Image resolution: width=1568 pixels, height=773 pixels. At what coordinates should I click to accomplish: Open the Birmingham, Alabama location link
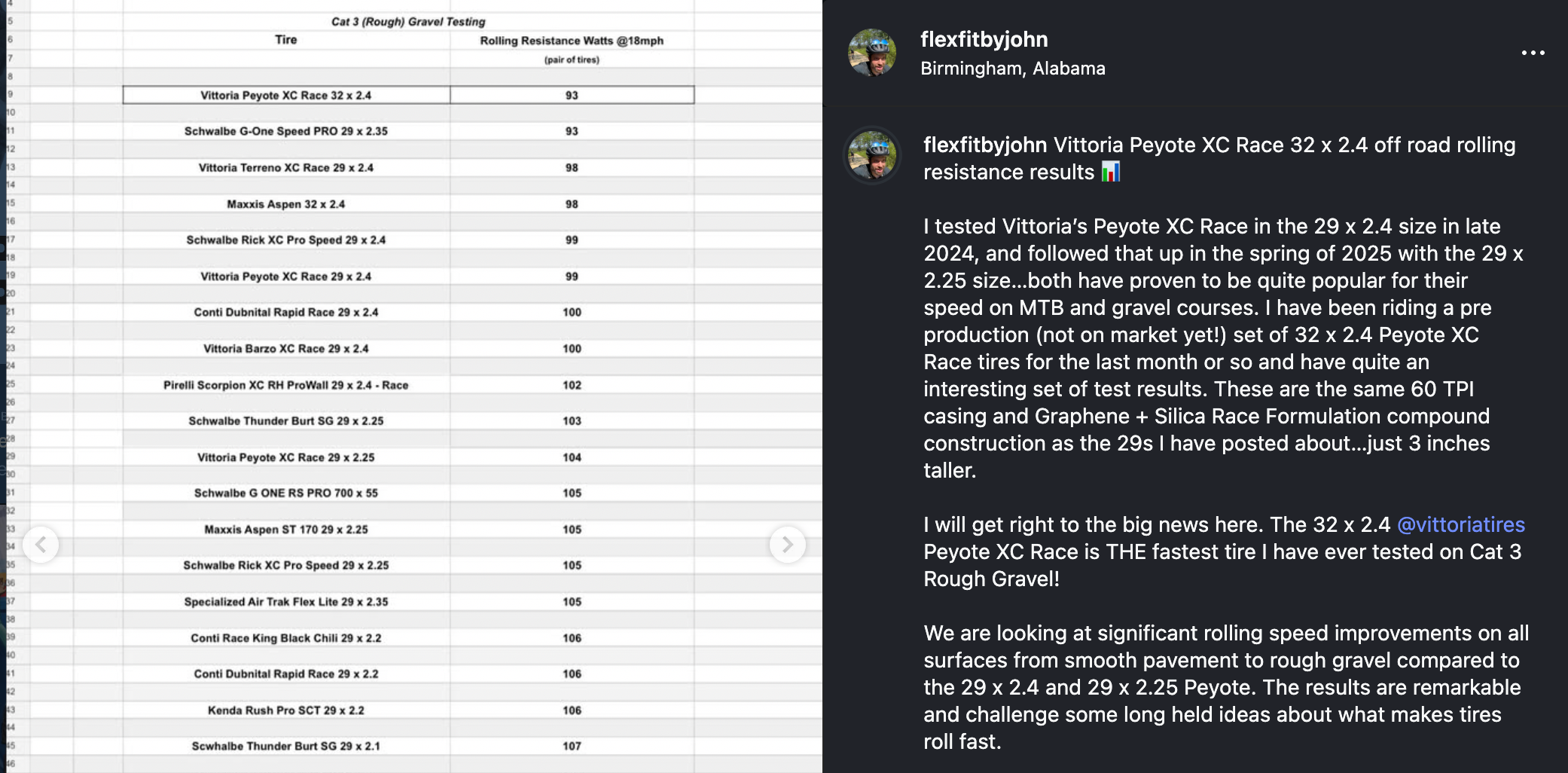(x=1012, y=69)
